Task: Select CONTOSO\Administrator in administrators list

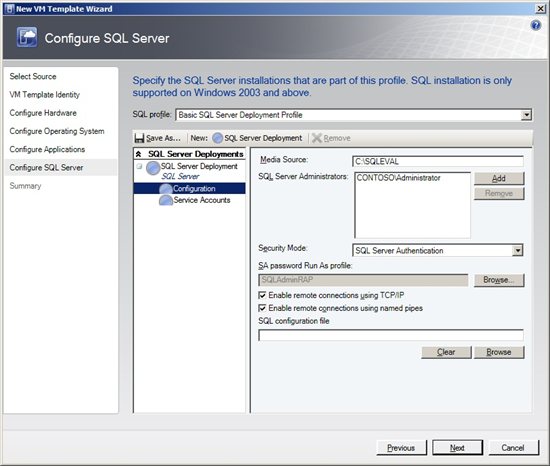Action: pos(398,178)
